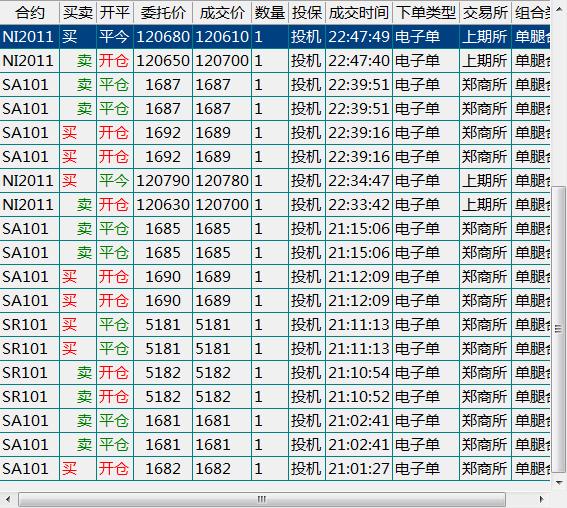Viewport: 567px width, 508px height.
Task: Select the SA101 row traded at 21:01:27
Action: [275, 469]
